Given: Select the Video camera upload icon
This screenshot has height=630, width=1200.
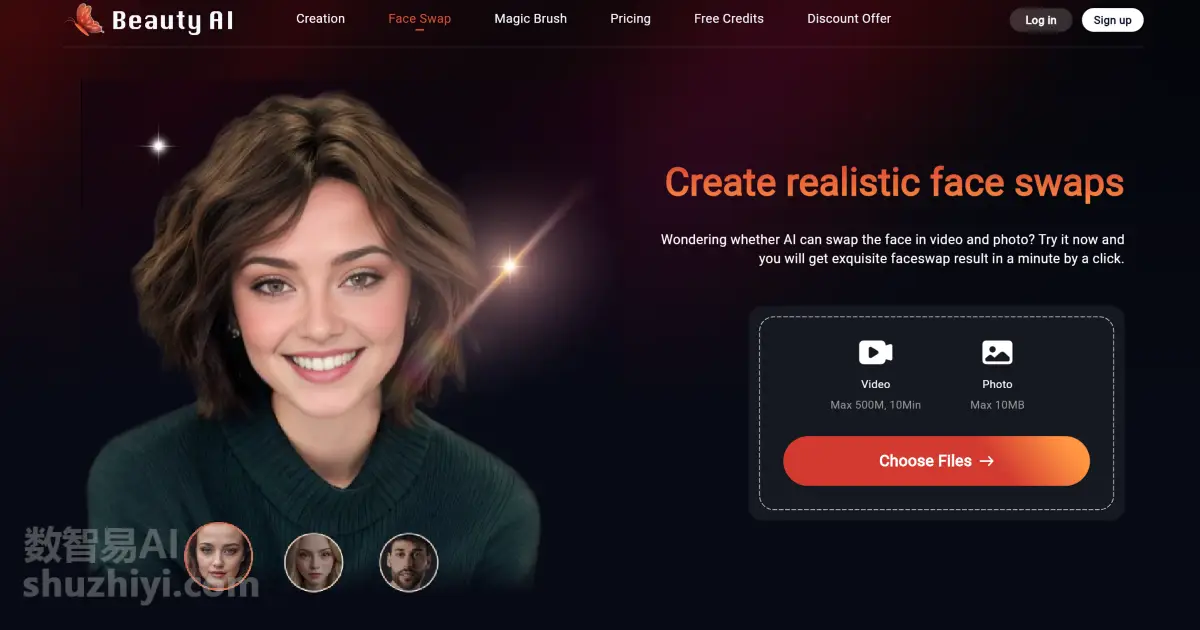Looking at the screenshot, I should (875, 352).
